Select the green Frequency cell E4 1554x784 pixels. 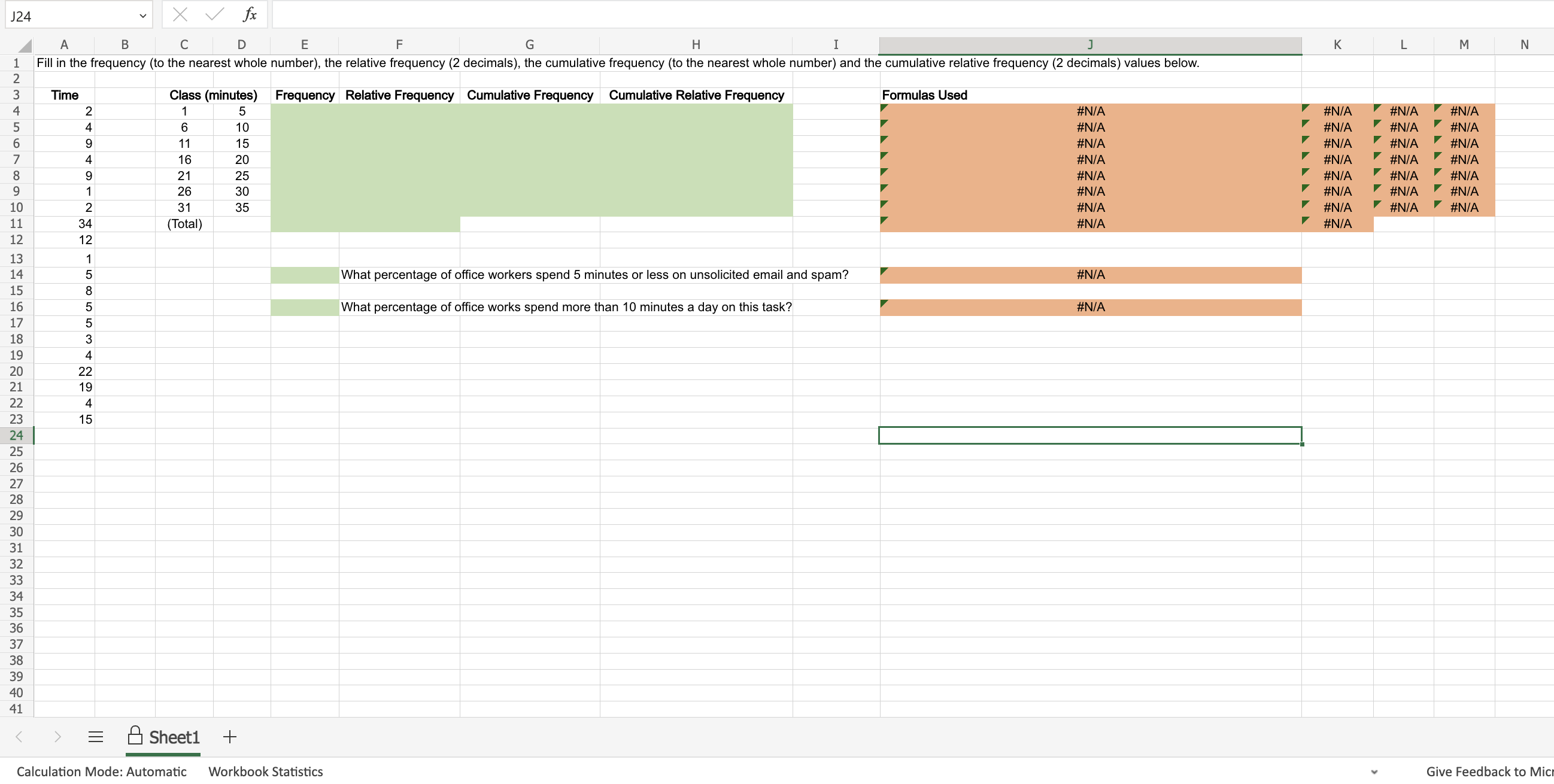click(304, 111)
